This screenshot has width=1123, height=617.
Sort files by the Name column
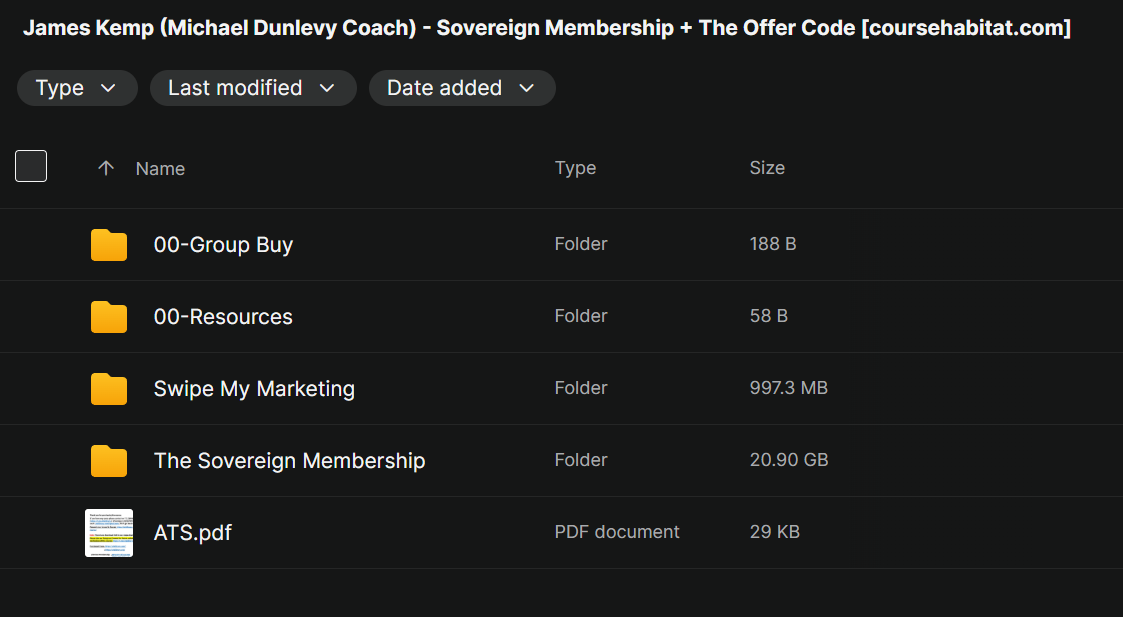point(160,168)
